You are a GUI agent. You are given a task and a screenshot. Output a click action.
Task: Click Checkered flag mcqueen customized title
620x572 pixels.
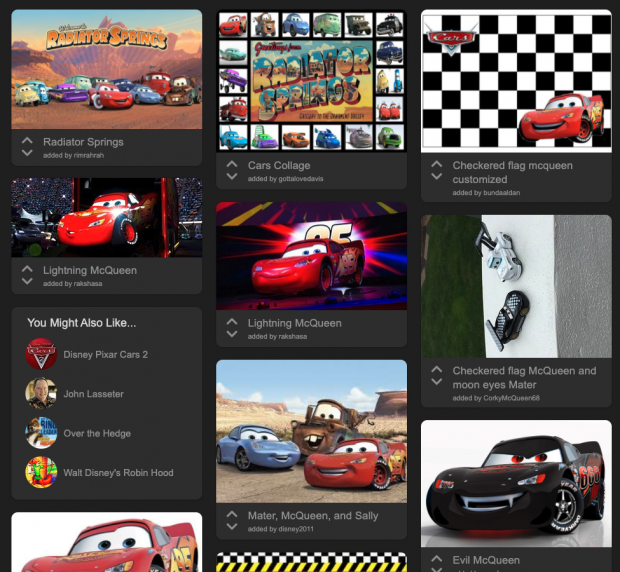click(512, 172)
